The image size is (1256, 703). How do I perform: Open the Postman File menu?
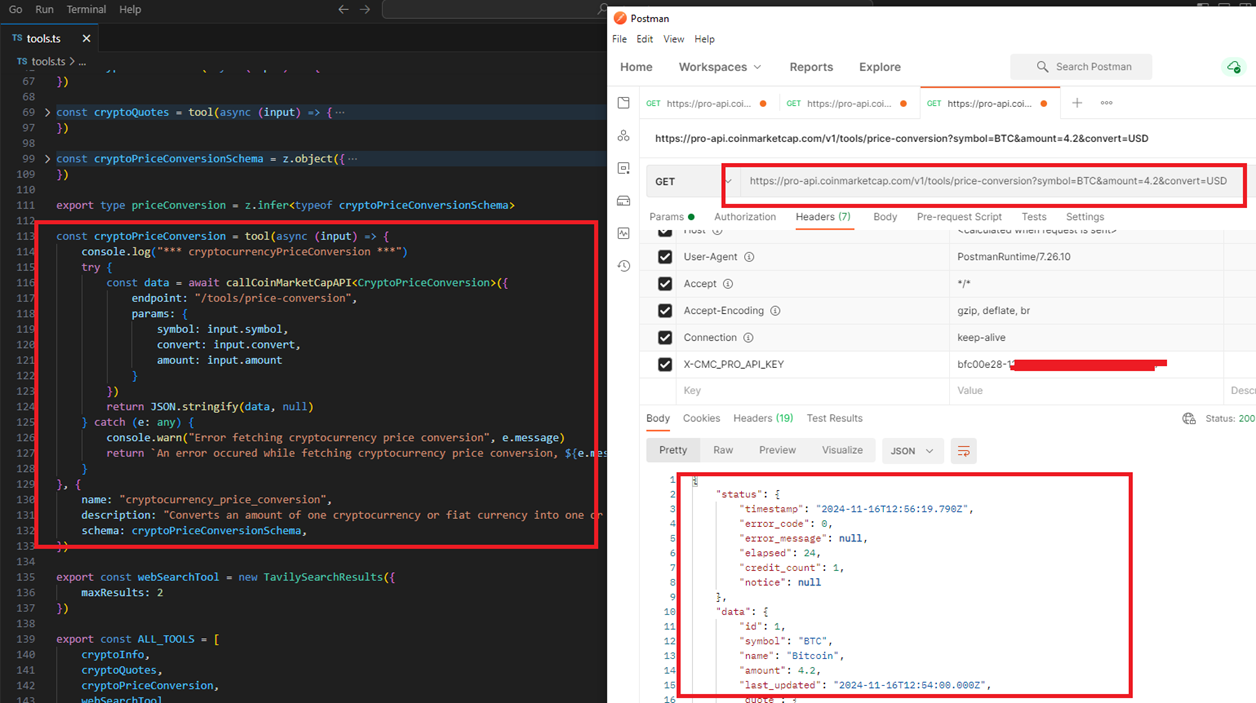tap(619, 39)
